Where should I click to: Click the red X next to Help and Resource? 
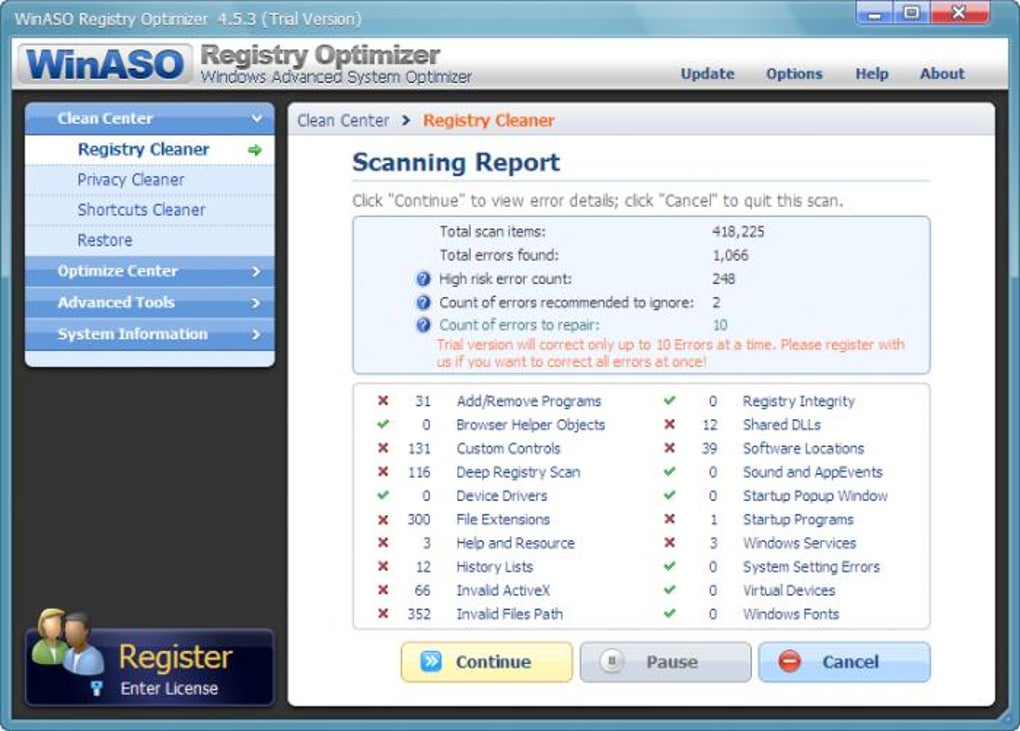coord(383,542)
